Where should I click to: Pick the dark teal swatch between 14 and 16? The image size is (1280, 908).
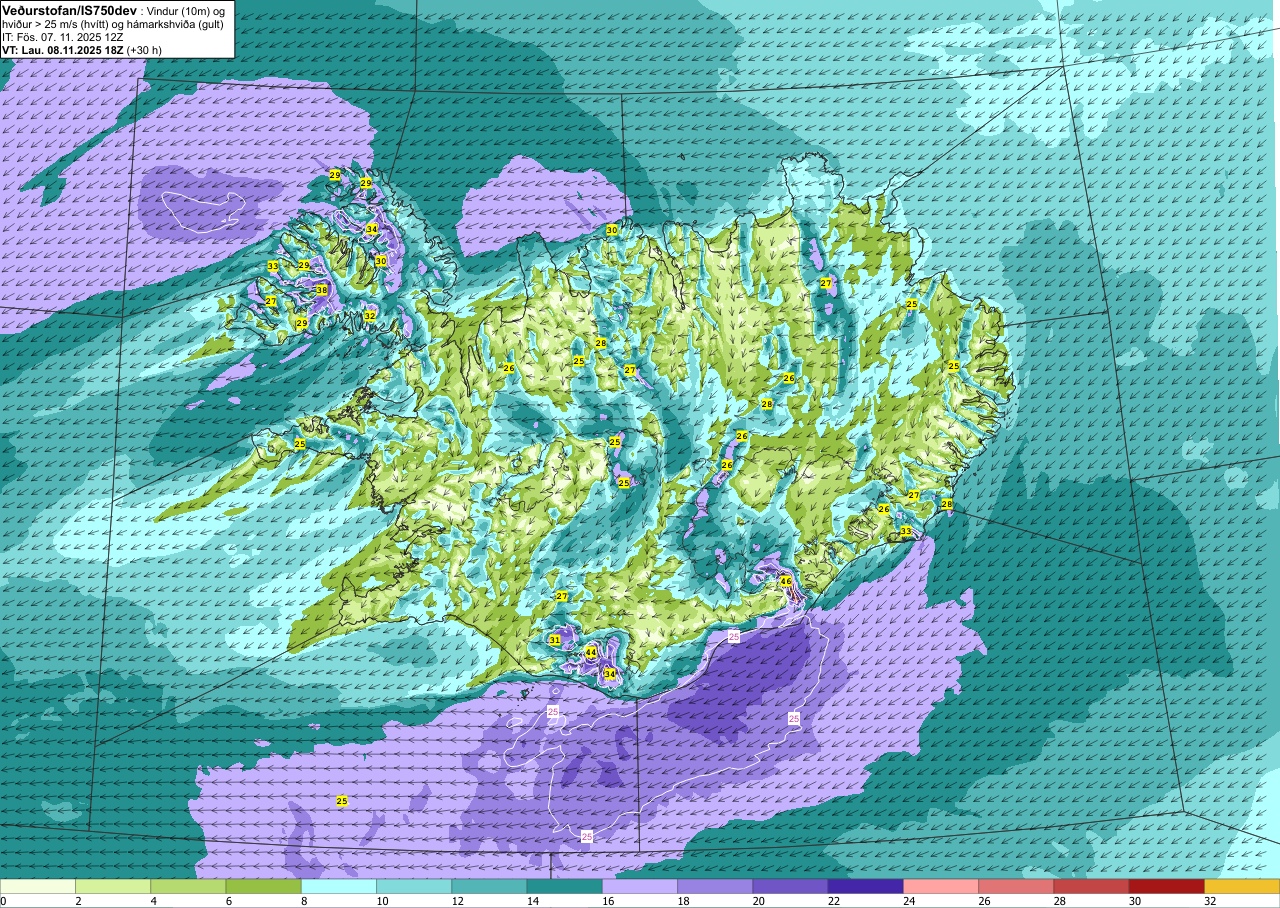pos(564,886)
